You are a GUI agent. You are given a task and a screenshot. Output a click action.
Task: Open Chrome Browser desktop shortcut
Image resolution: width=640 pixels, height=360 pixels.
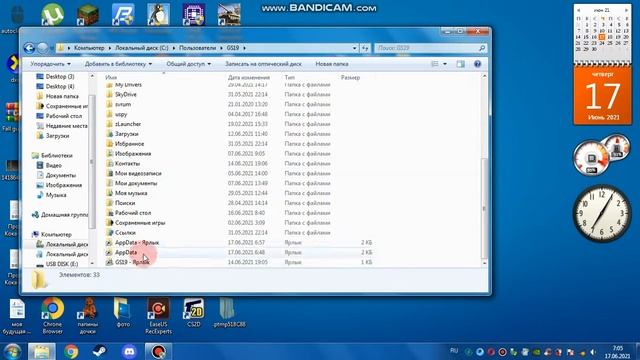52,316
